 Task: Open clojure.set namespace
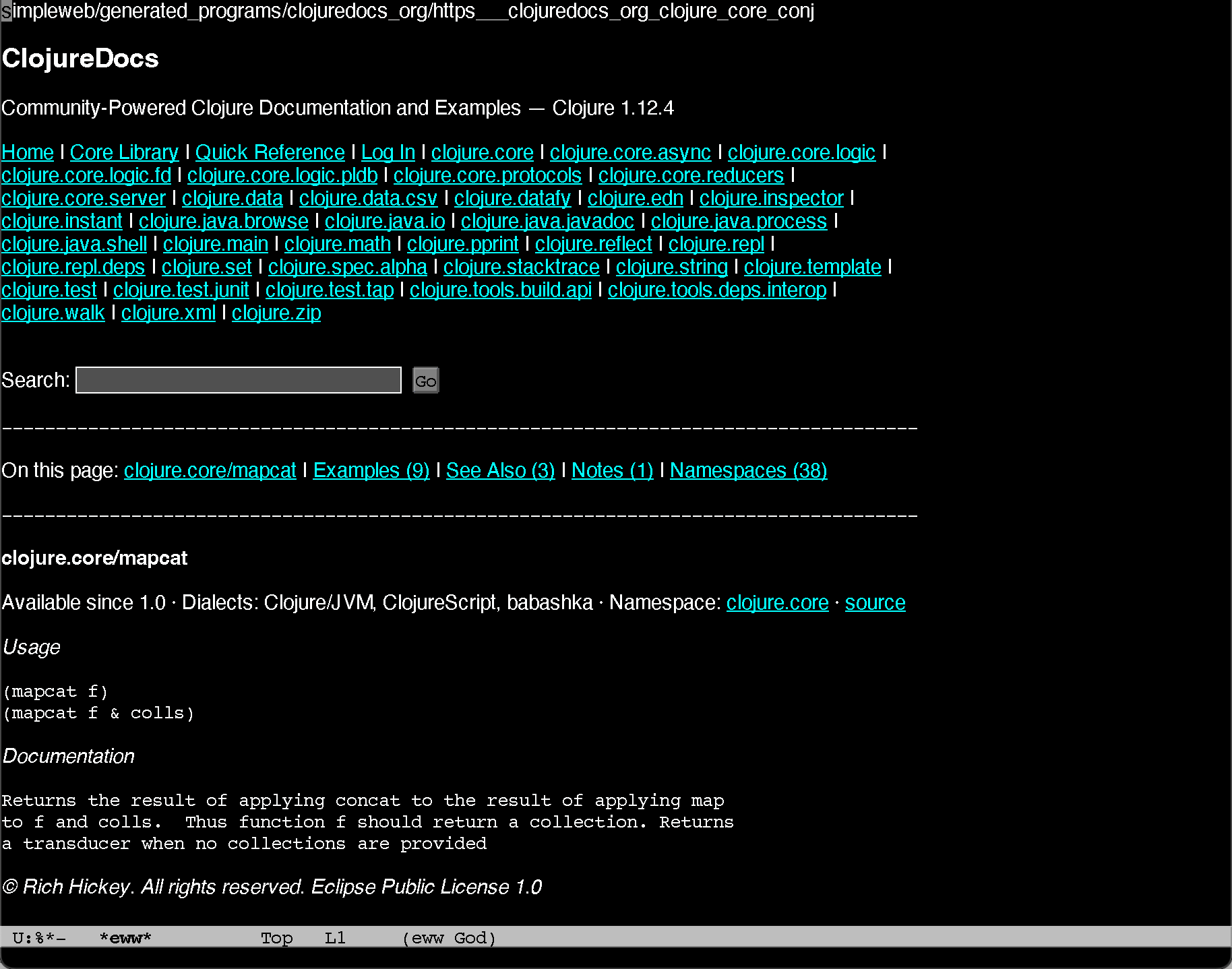point(207,268)
